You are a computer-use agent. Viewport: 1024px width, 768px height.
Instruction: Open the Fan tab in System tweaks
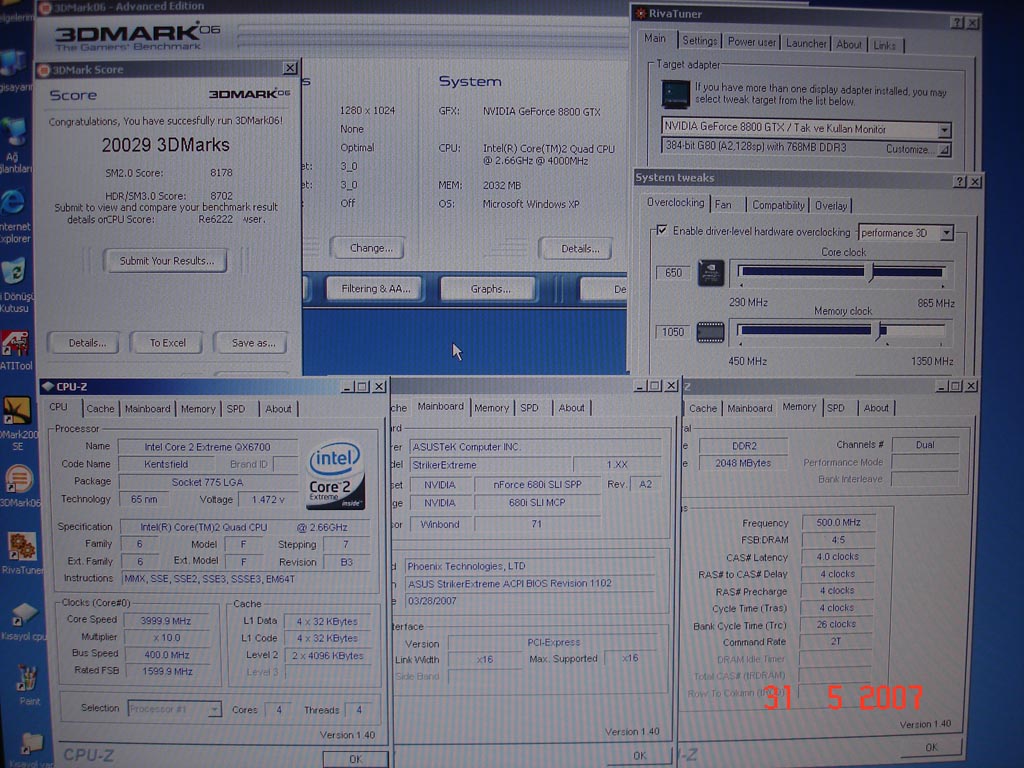(x=723, y=205)
